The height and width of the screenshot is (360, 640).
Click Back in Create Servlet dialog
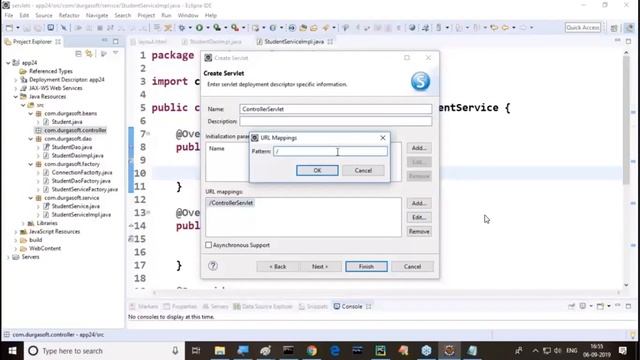[x=278, y=267]
